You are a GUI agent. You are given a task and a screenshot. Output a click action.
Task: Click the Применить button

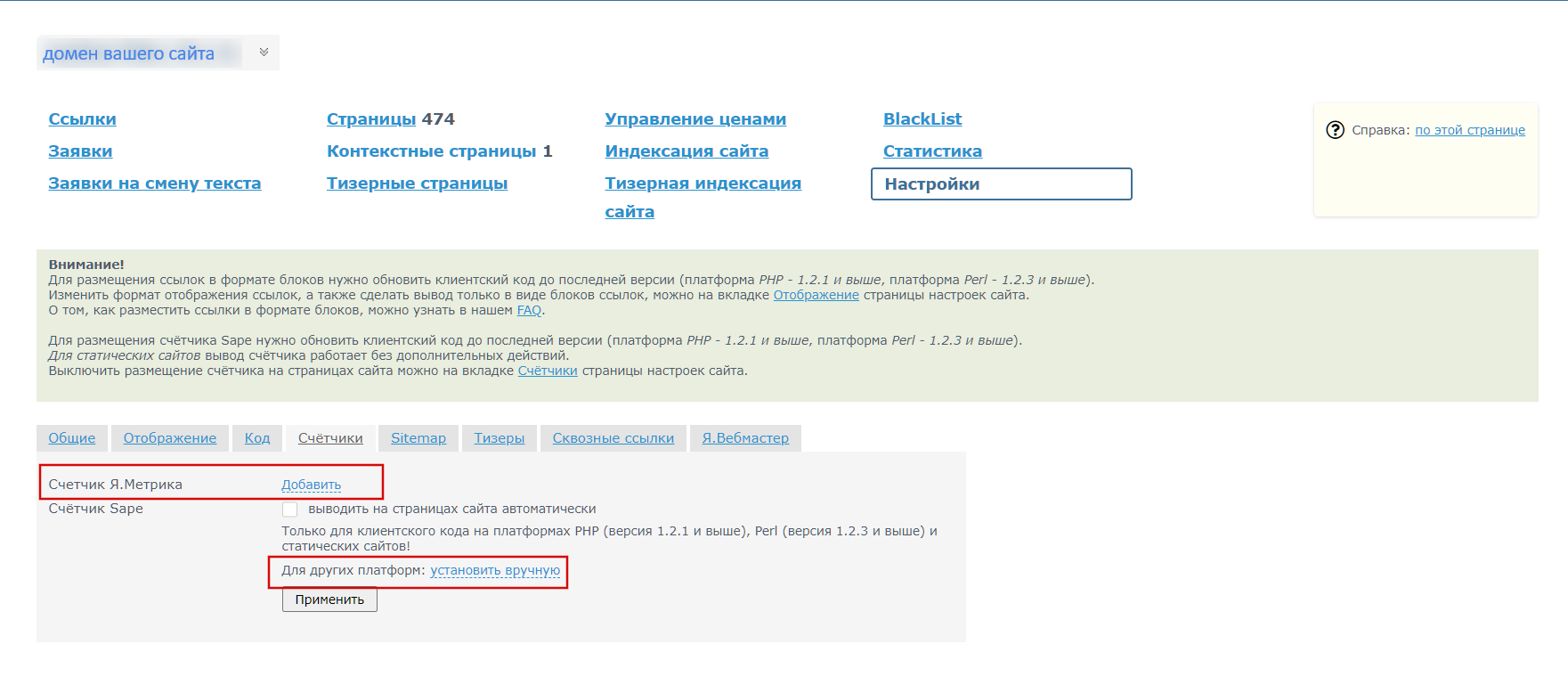click(x=329, y=600)
